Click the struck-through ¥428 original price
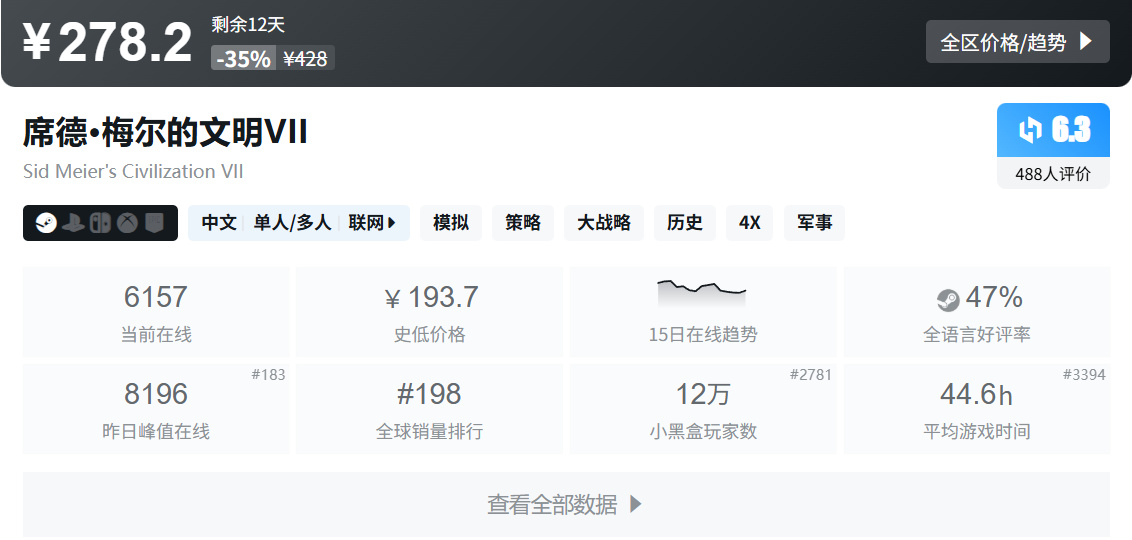This screenshot has width=1132, height=540. 305,58
